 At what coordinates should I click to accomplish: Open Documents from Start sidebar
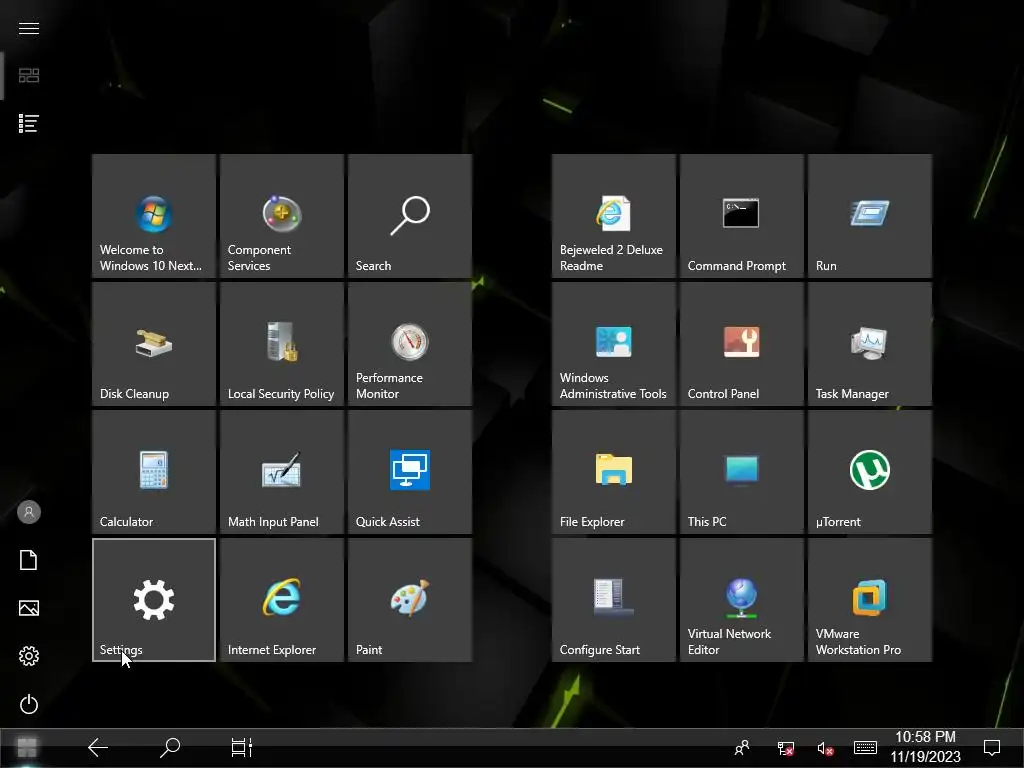coord(29,560)
